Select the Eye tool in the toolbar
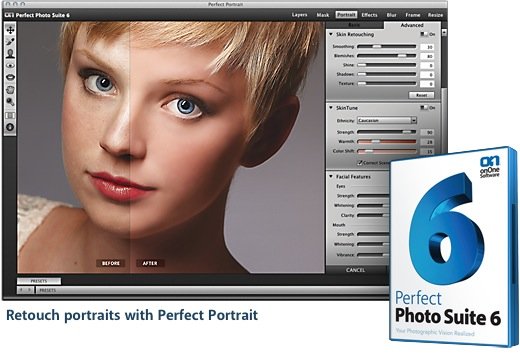The image size is (520, 360). [x=10, y=66]
